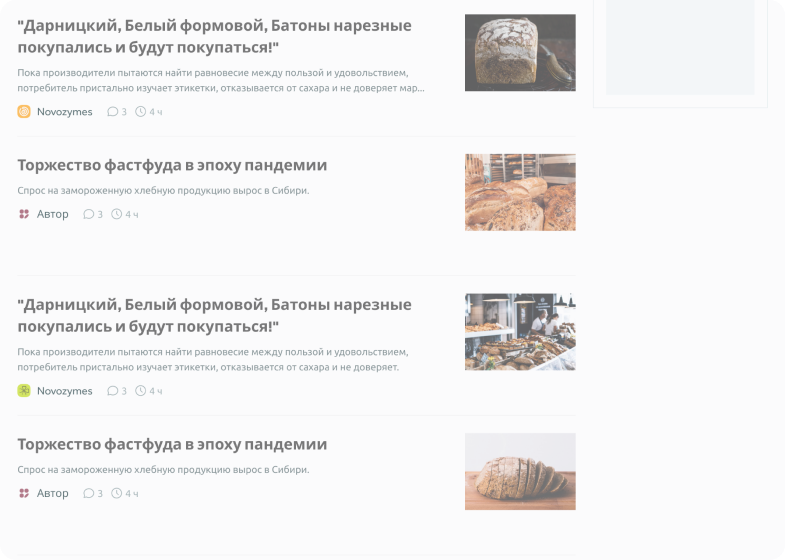Image resolution: width=785 pixels, height=560 pixels.
Task: Click the clock icon on last article
Action: point(117,493)
